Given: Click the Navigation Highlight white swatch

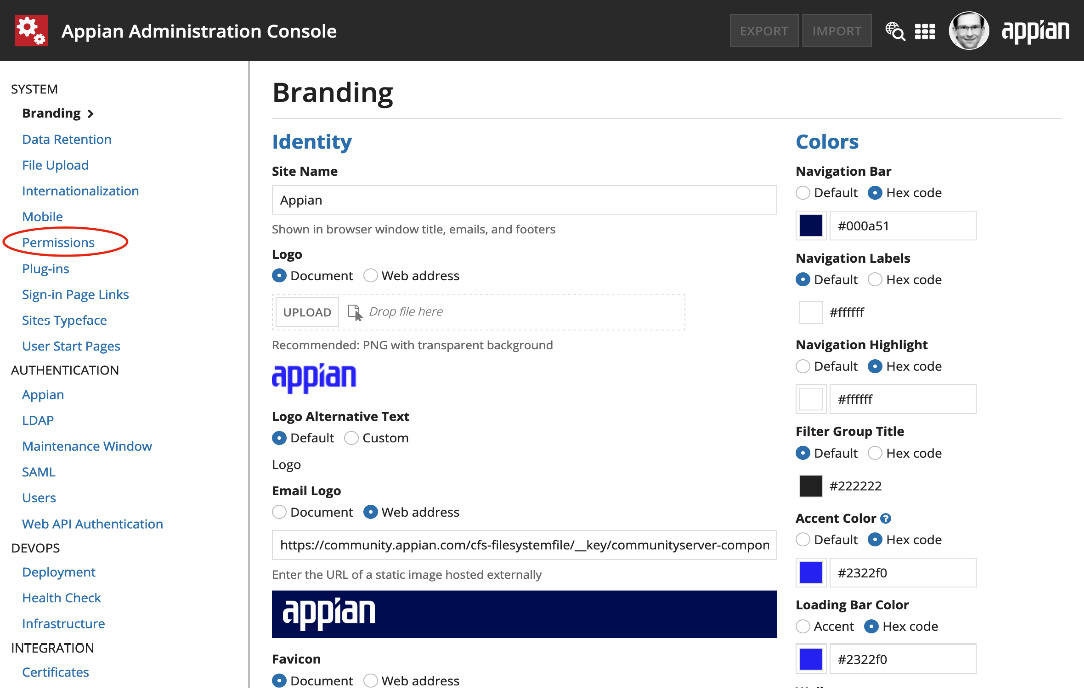Looking at the screenshot, I should 811,399.
